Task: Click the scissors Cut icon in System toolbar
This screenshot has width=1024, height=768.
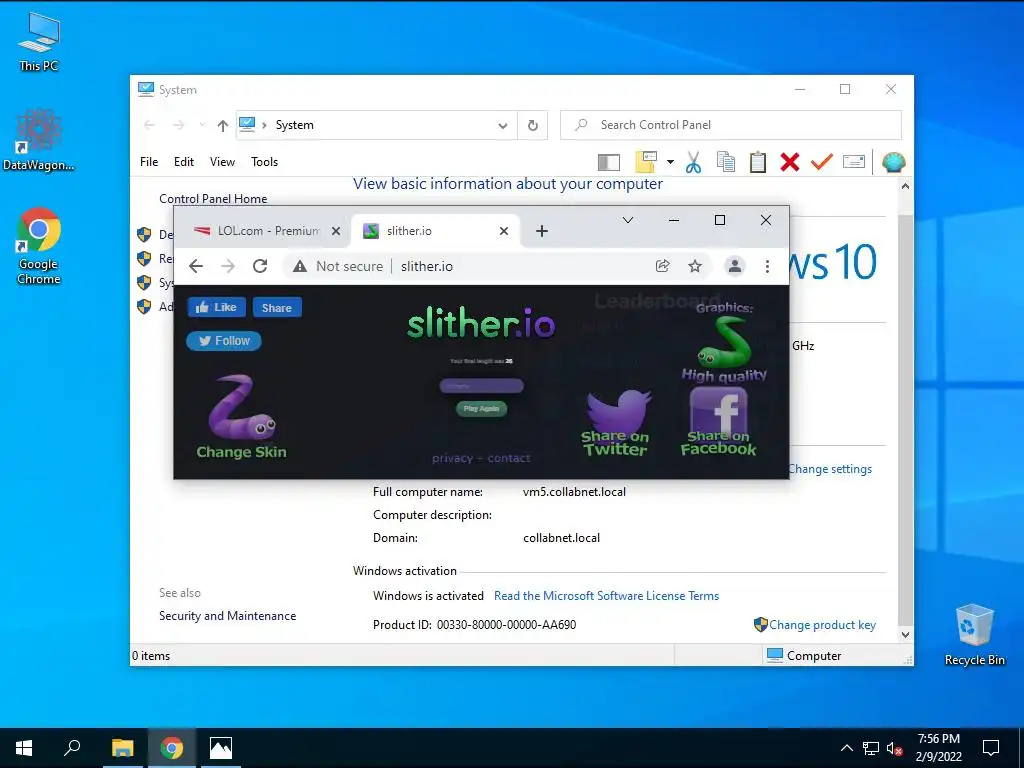Action: [694, 162]
